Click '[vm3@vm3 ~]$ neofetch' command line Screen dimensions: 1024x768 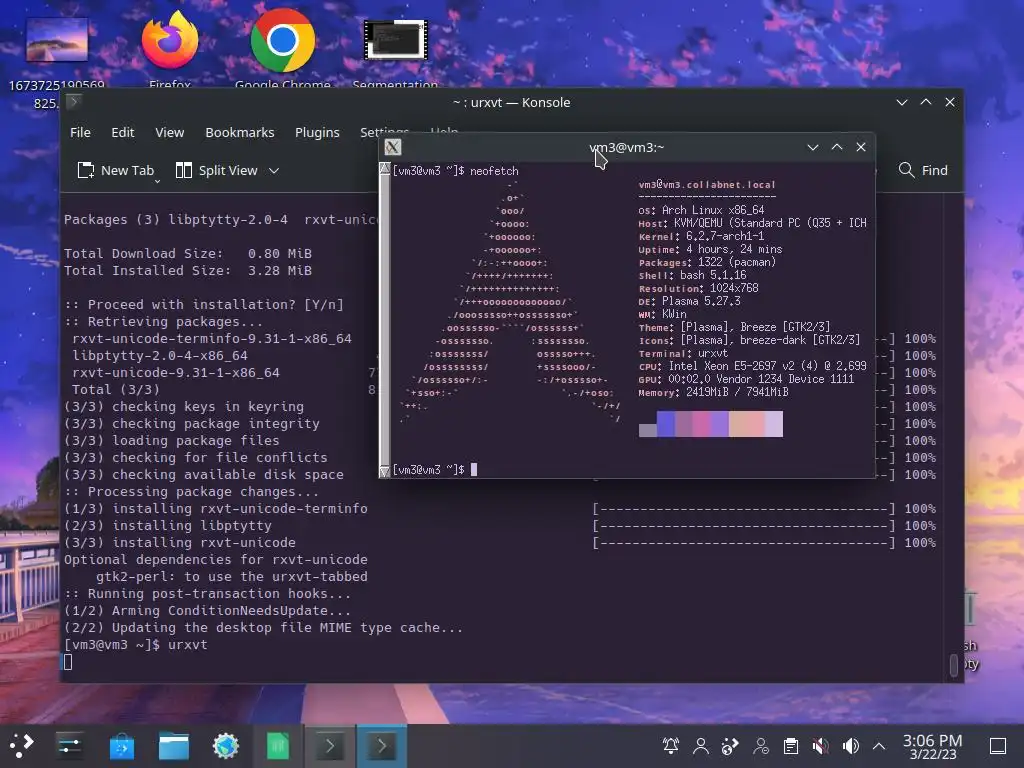coord(456,171)
